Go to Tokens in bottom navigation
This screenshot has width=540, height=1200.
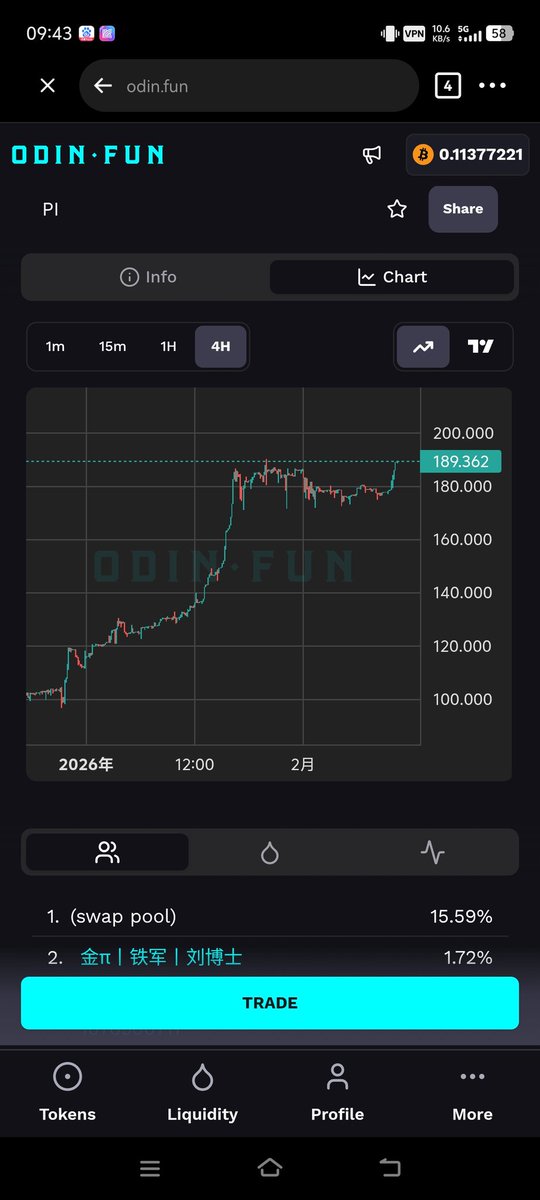(x=67, y=1092)
